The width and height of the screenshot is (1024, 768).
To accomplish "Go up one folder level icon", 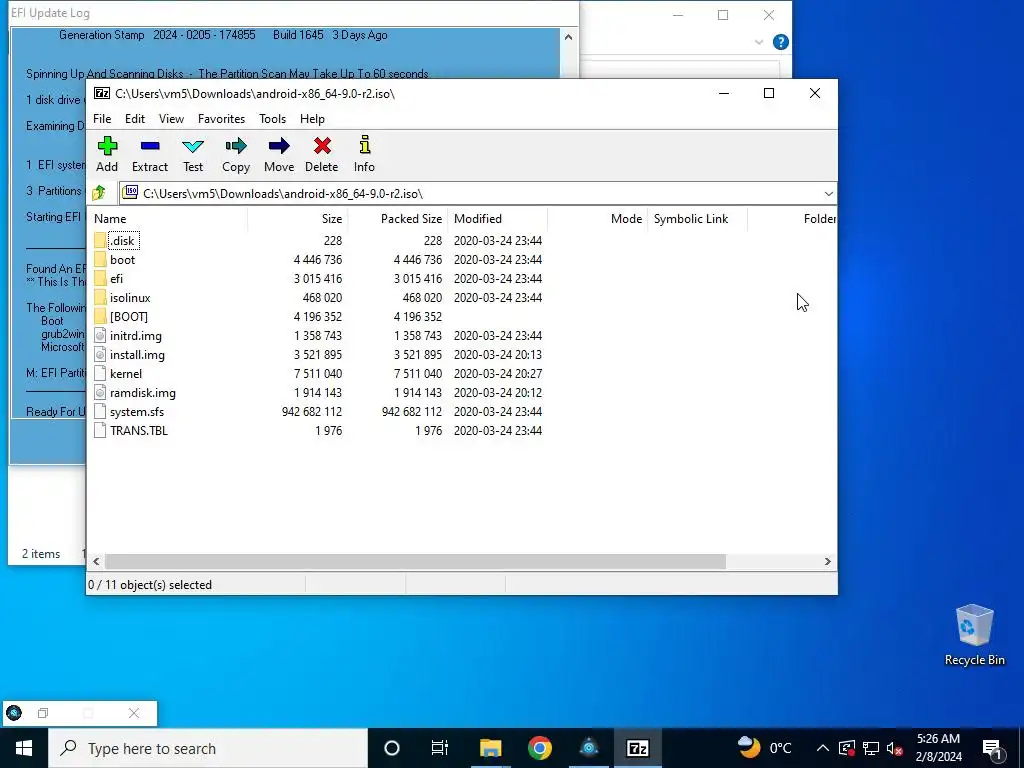I will pos(99,193).
